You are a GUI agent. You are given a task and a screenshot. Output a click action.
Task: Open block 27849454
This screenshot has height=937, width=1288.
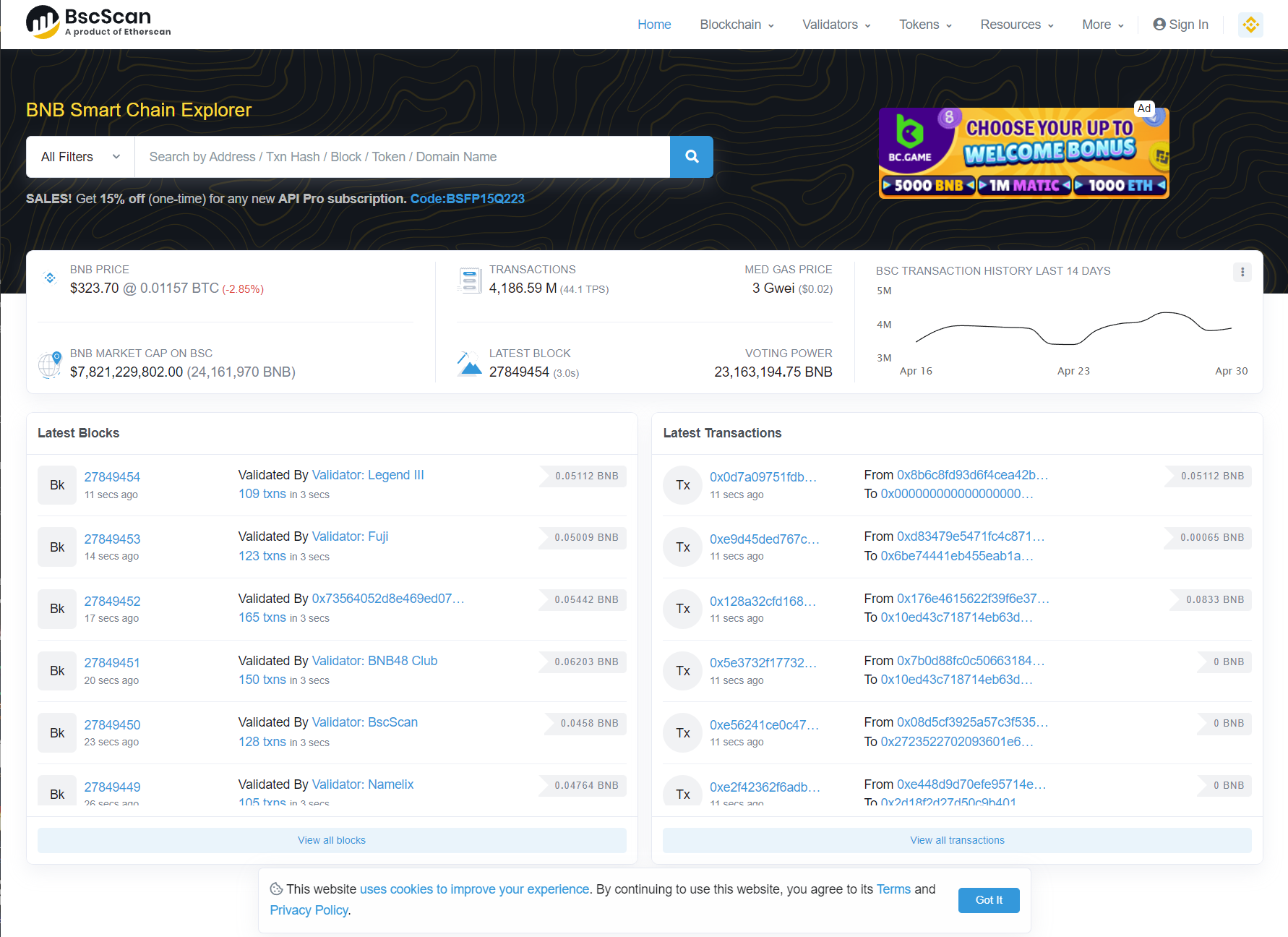point(112,477)
